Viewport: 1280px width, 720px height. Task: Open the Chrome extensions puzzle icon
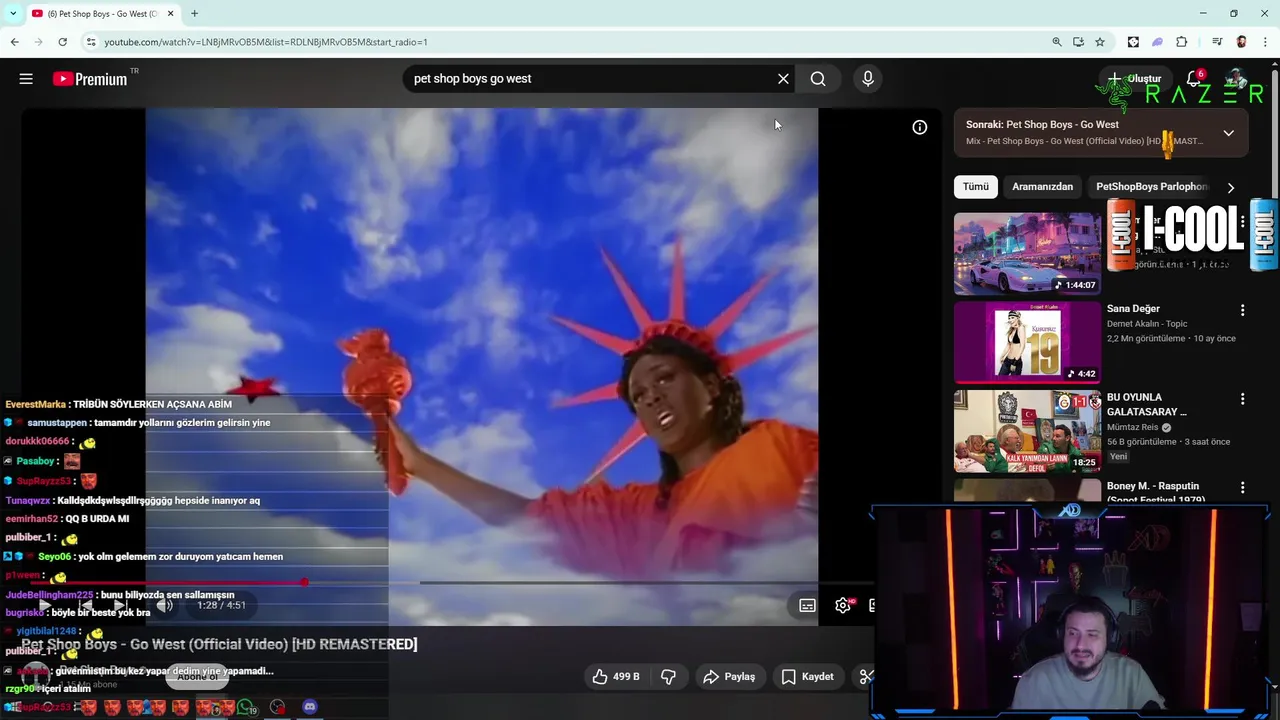(x=1181, y=42)
